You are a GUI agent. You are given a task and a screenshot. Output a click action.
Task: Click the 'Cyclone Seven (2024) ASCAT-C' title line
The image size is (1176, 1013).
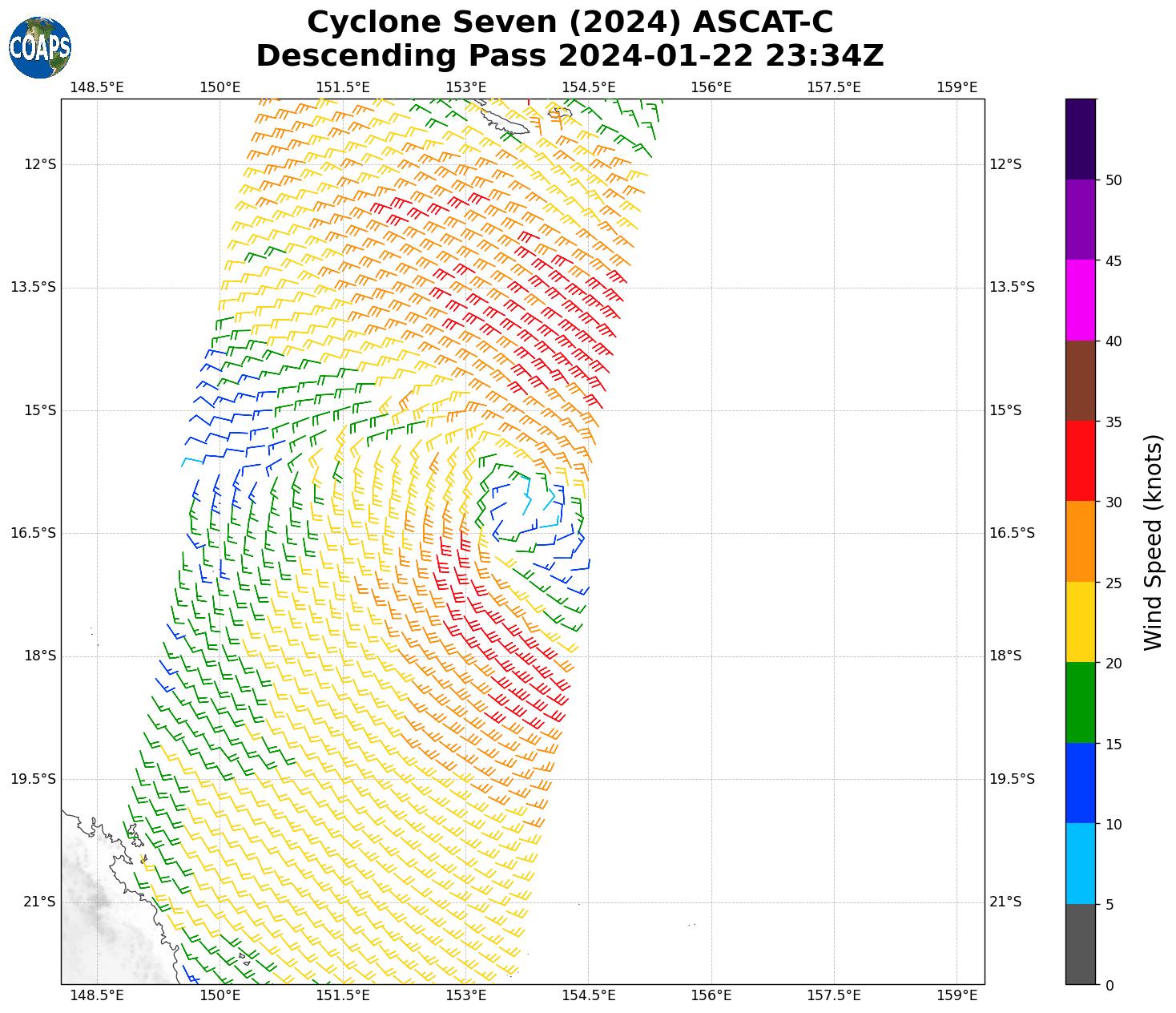tap(570, 22)
